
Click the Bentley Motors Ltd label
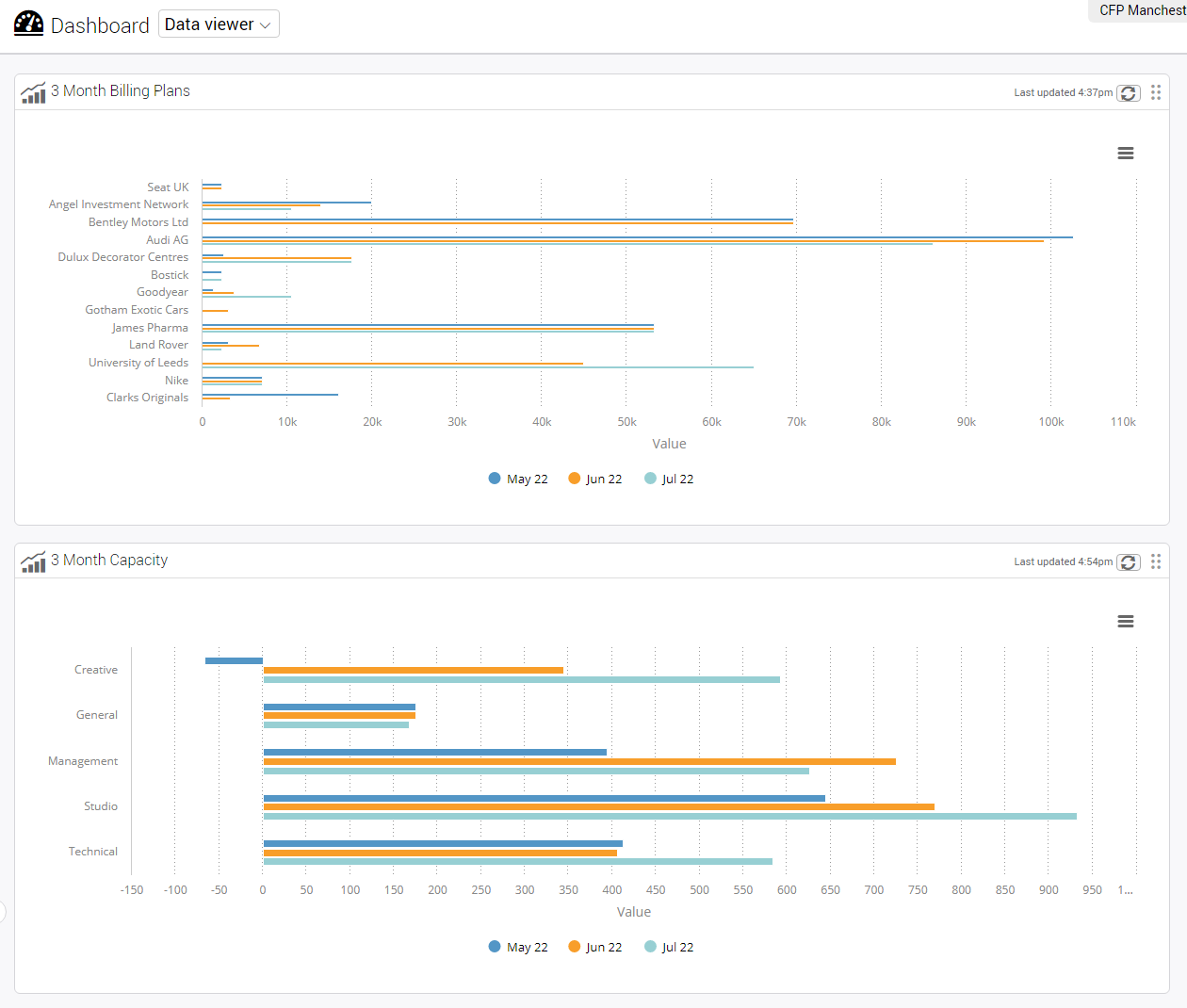138,222
